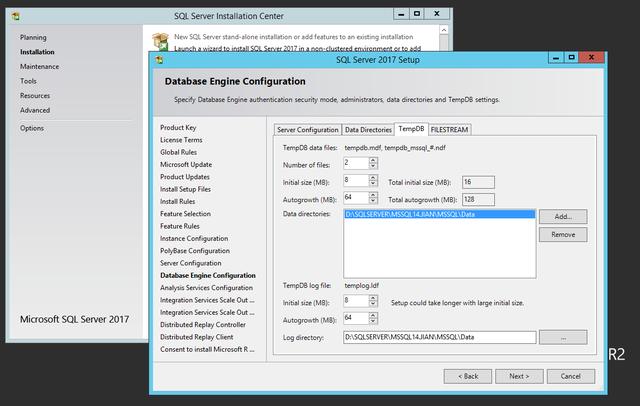Click the Log directory path field
The height and width of the screenshot is (406, 640).
point(440,337)
